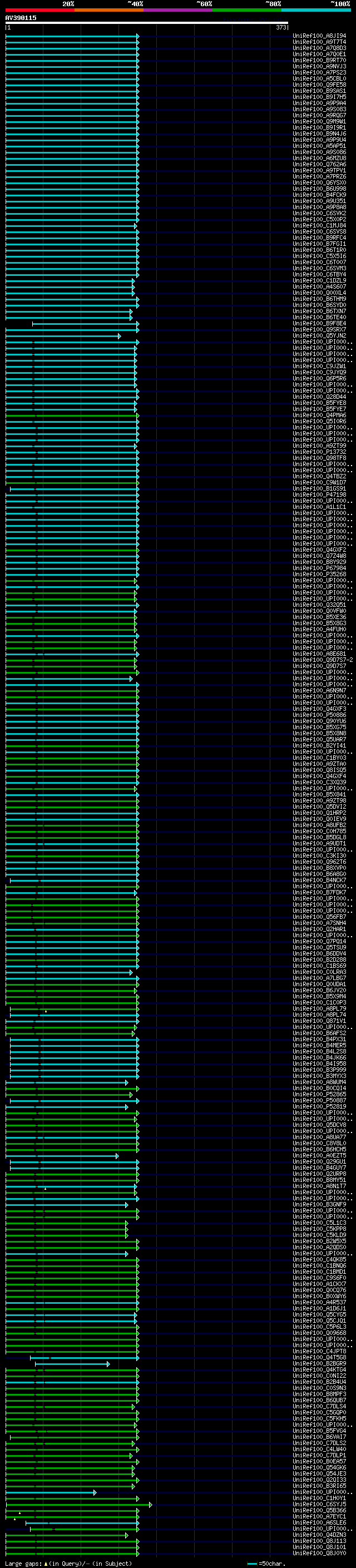The height and width of the screenshot is (1568, 356).
Task: Select hit label UniRef100_Q28D44
Action: [319, 397]
